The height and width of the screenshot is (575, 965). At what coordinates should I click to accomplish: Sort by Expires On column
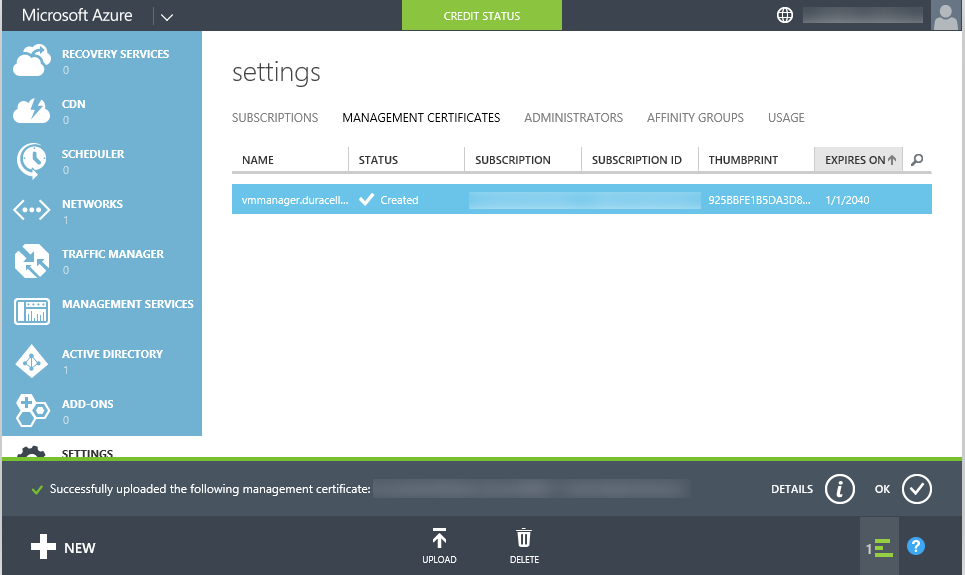859,160
